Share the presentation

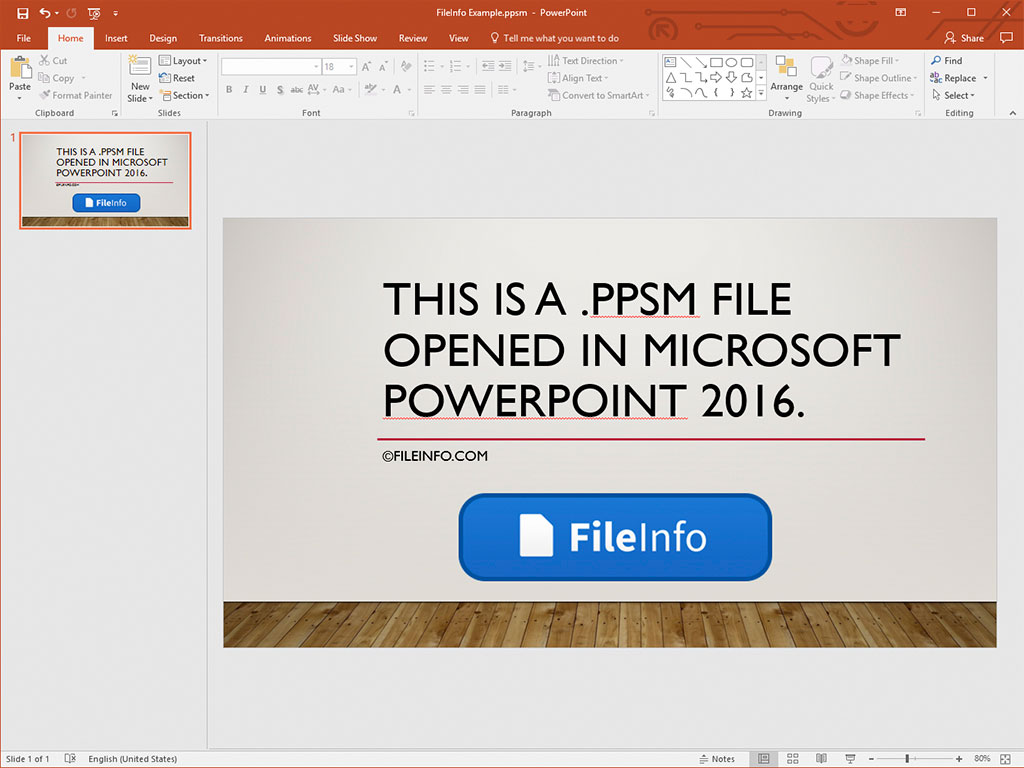[964, 38]
